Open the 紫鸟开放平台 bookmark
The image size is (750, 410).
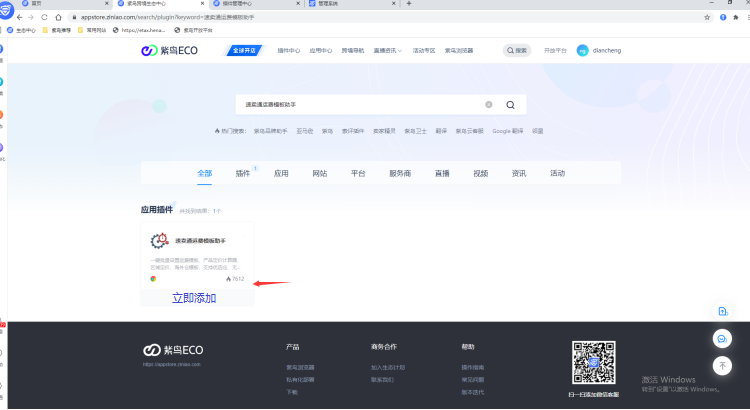(x=193, y=30)
